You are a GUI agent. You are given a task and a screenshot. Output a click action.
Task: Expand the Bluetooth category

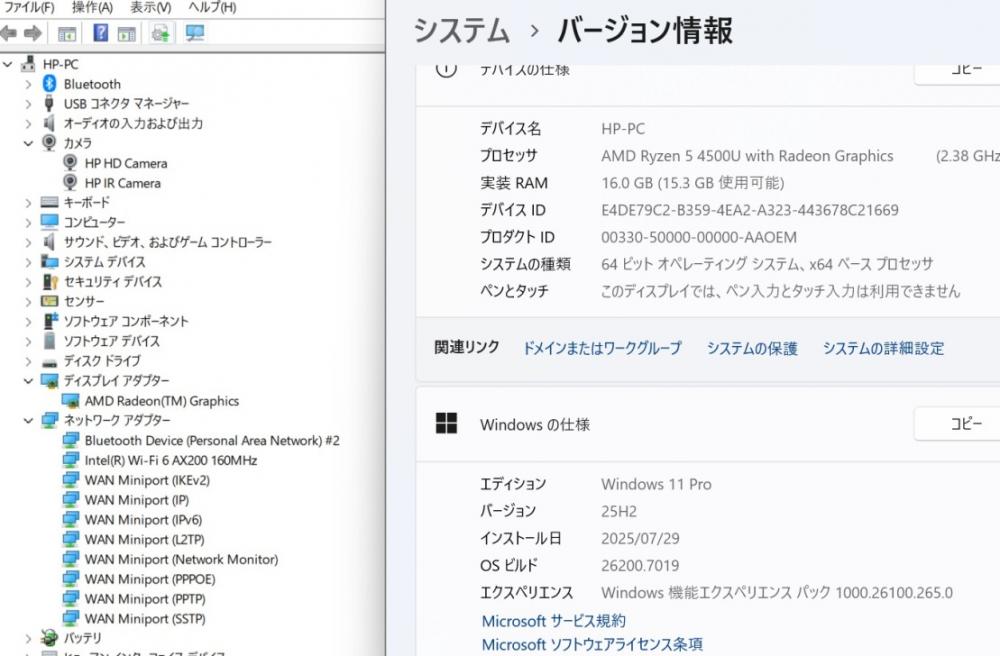click(x=28, y=84)
